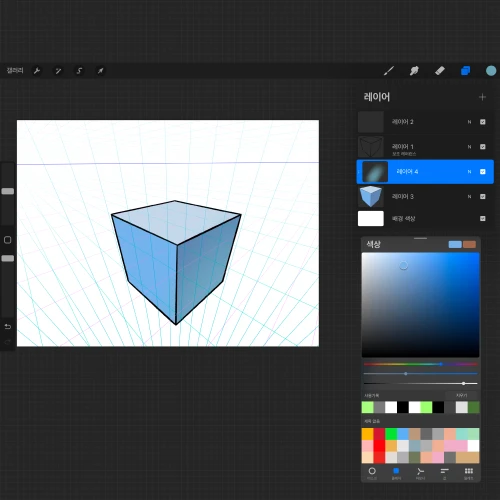Select the Eraser tool

[440, 71]
